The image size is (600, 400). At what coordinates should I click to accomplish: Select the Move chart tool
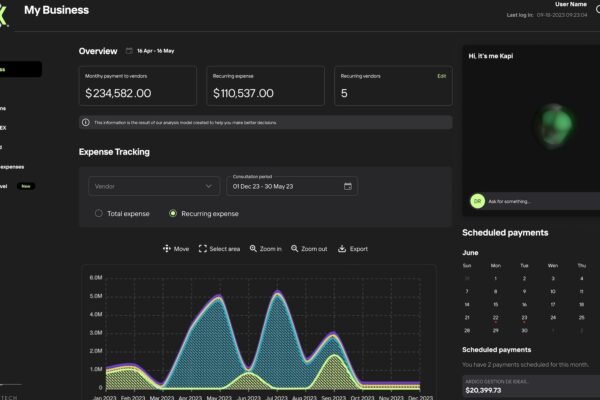point(176,249)
